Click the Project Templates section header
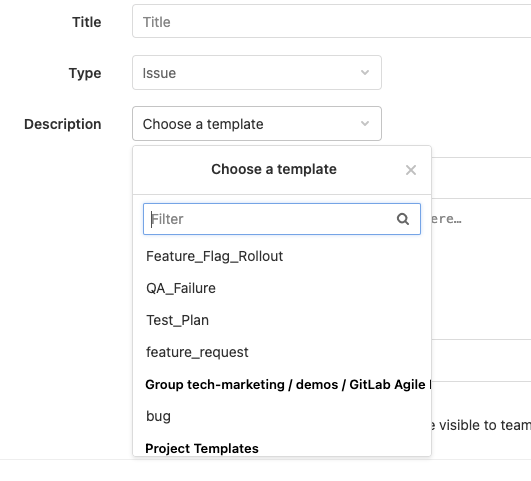 (202, 448)
